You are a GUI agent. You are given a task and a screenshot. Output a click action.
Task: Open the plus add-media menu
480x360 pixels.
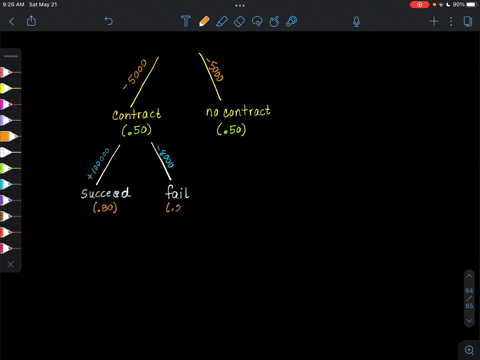[434, 22]
